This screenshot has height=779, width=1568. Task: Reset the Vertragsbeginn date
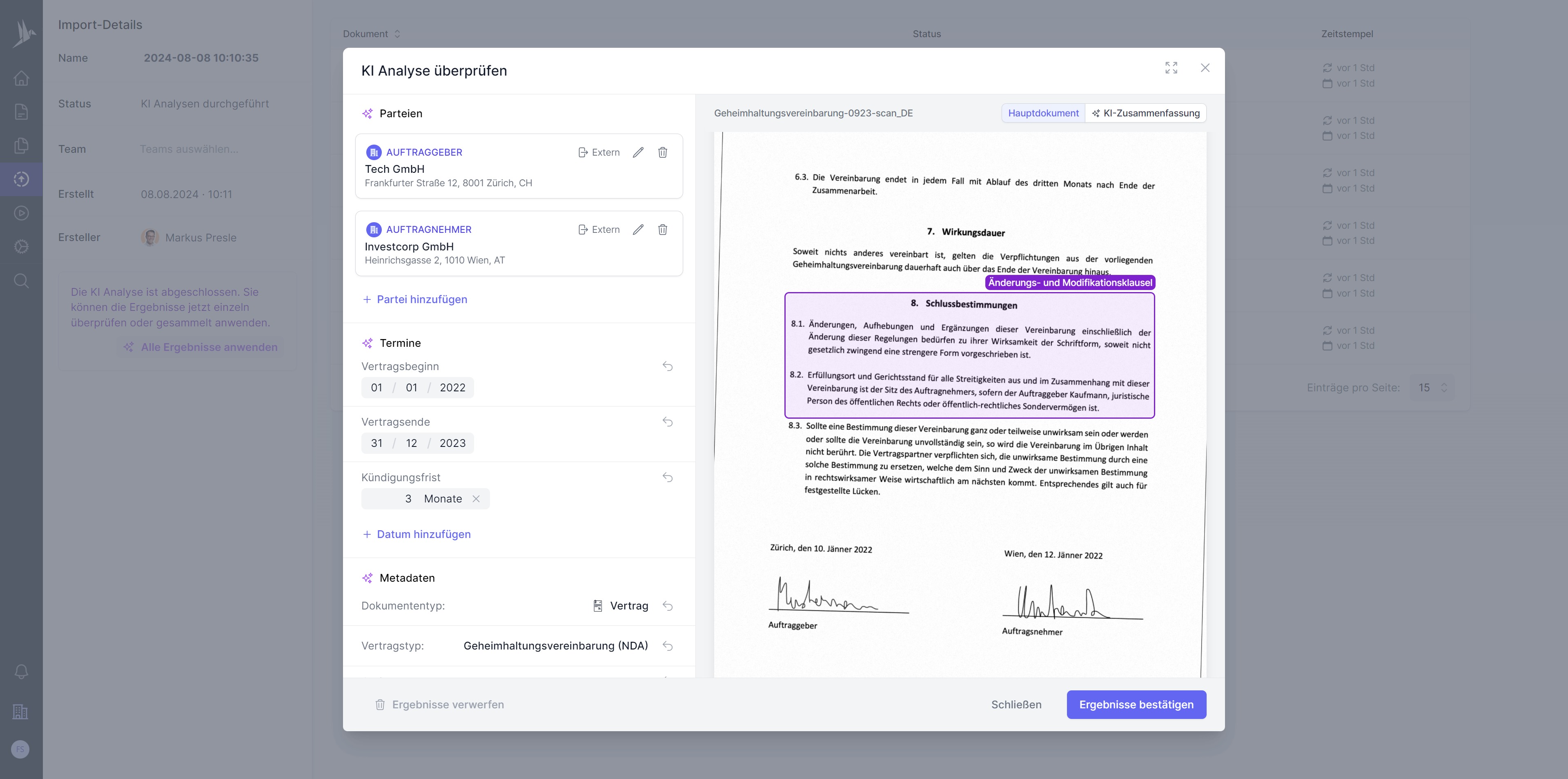668,367
